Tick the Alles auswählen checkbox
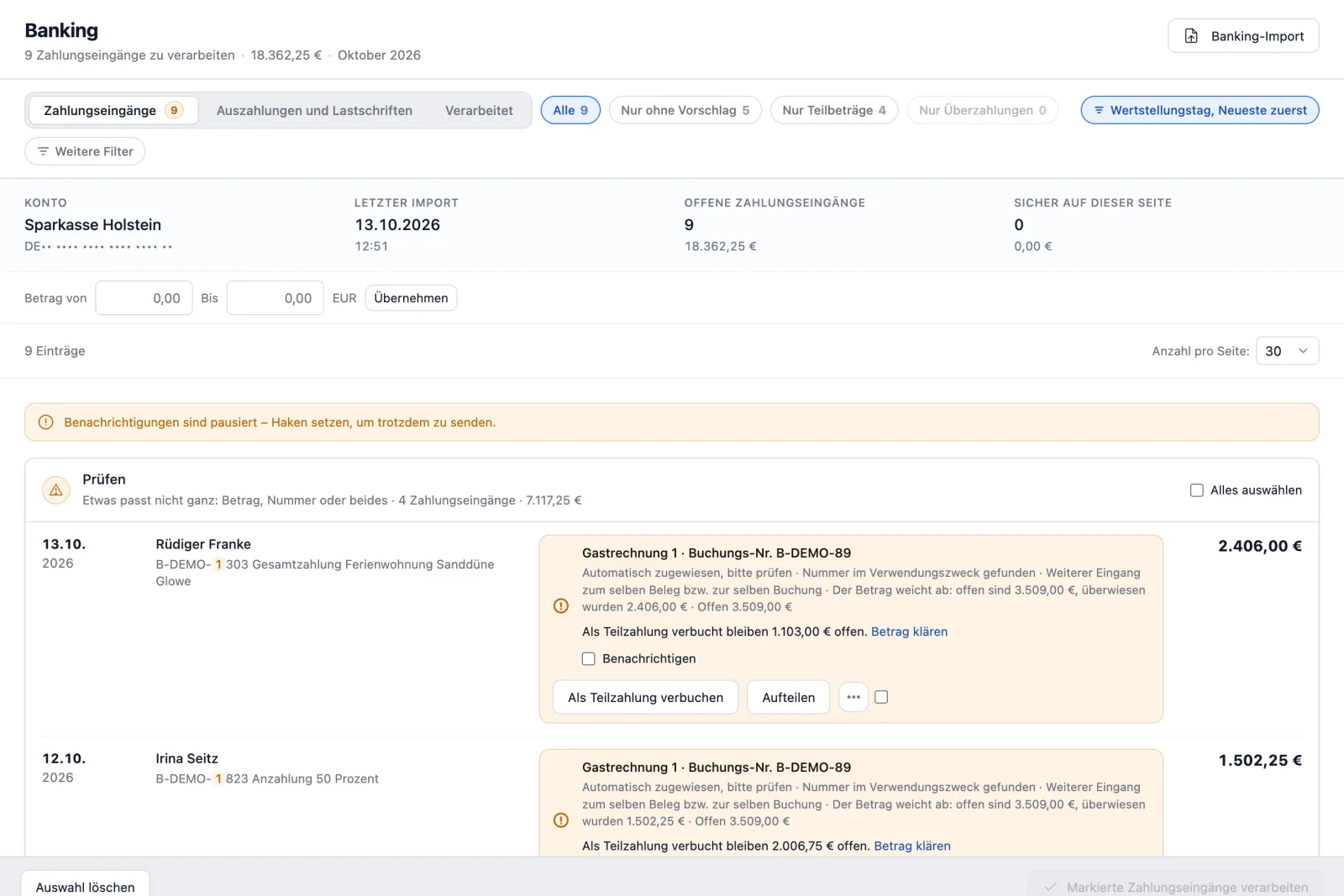Image resolution: width=1344 pixels, height=896 pixels. tap(1197, 490)
